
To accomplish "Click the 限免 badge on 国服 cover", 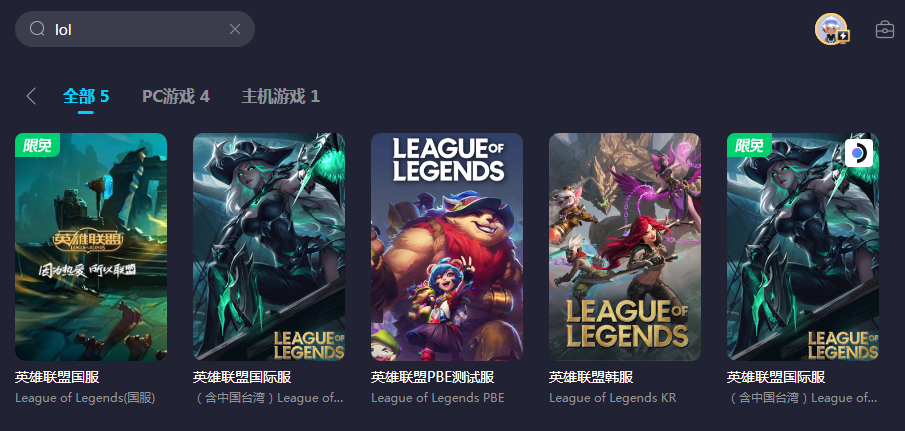I will point(38,145).
